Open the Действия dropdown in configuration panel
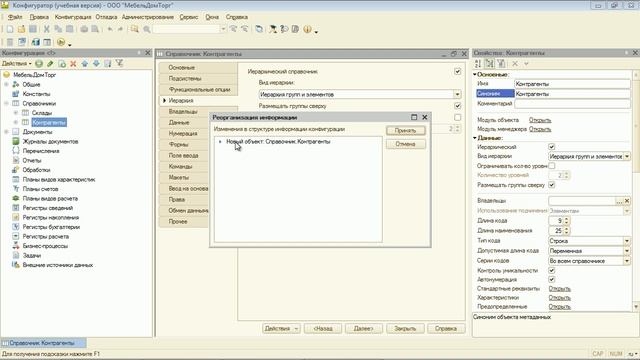Viewport: 640px width, 360px height. point(16,64)
